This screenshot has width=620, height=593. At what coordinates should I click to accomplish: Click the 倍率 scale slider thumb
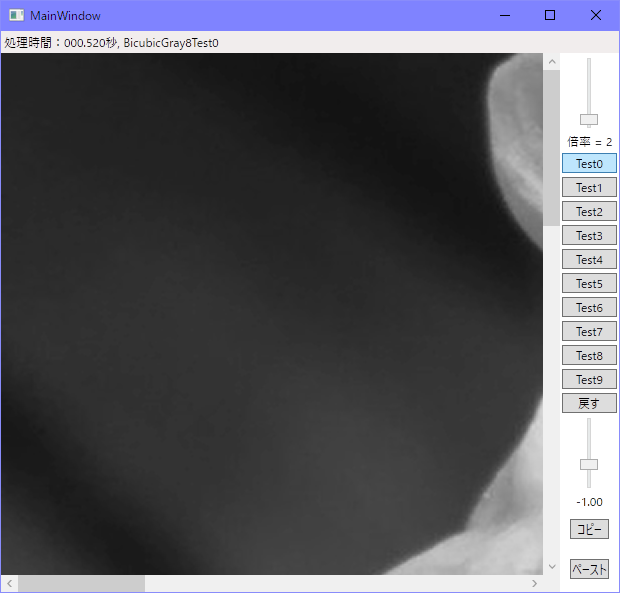[x=589, y=119]
